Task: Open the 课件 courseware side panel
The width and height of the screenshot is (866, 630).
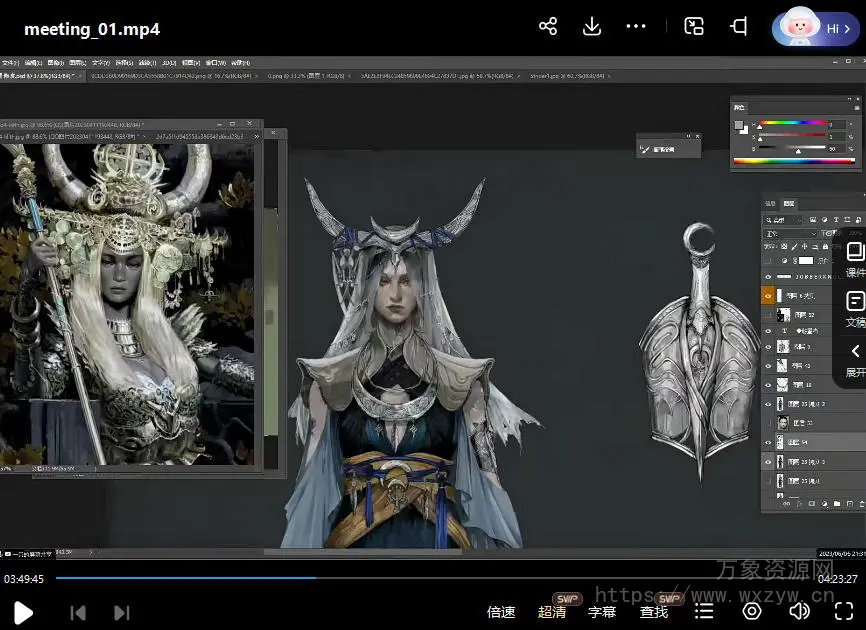Action: (x=855, y=259)
